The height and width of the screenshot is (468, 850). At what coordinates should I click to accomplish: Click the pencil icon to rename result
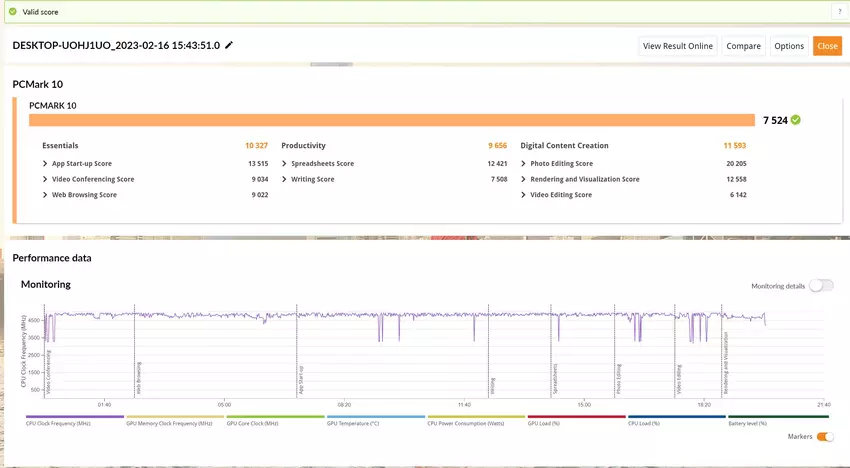tap(229, 45)
